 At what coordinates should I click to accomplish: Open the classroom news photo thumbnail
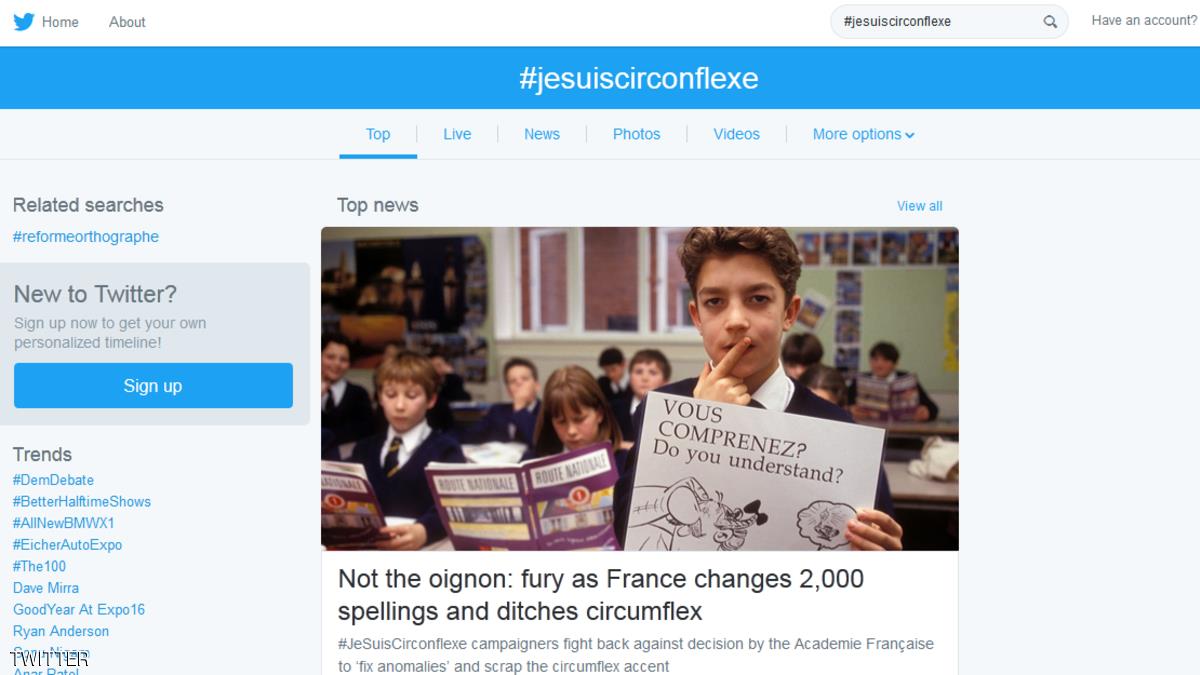[x=640, y=389]
